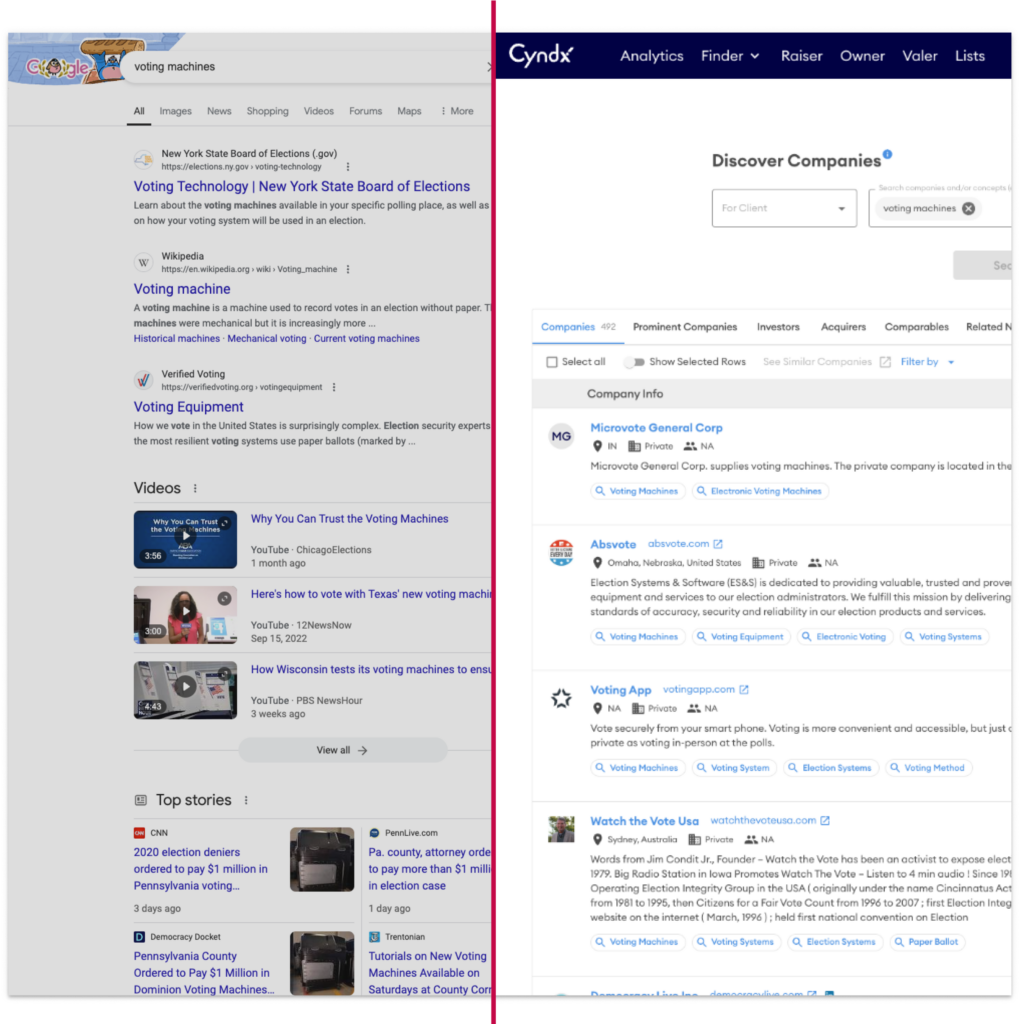Open Microvote General Corp company link
The width and height of the screenshot is (1019, 1024).
[x=656, y=428]
